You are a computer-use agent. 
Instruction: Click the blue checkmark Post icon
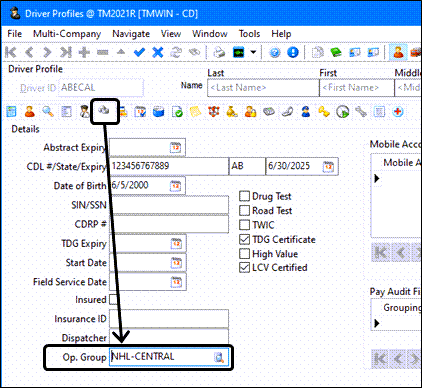point(139,52)
